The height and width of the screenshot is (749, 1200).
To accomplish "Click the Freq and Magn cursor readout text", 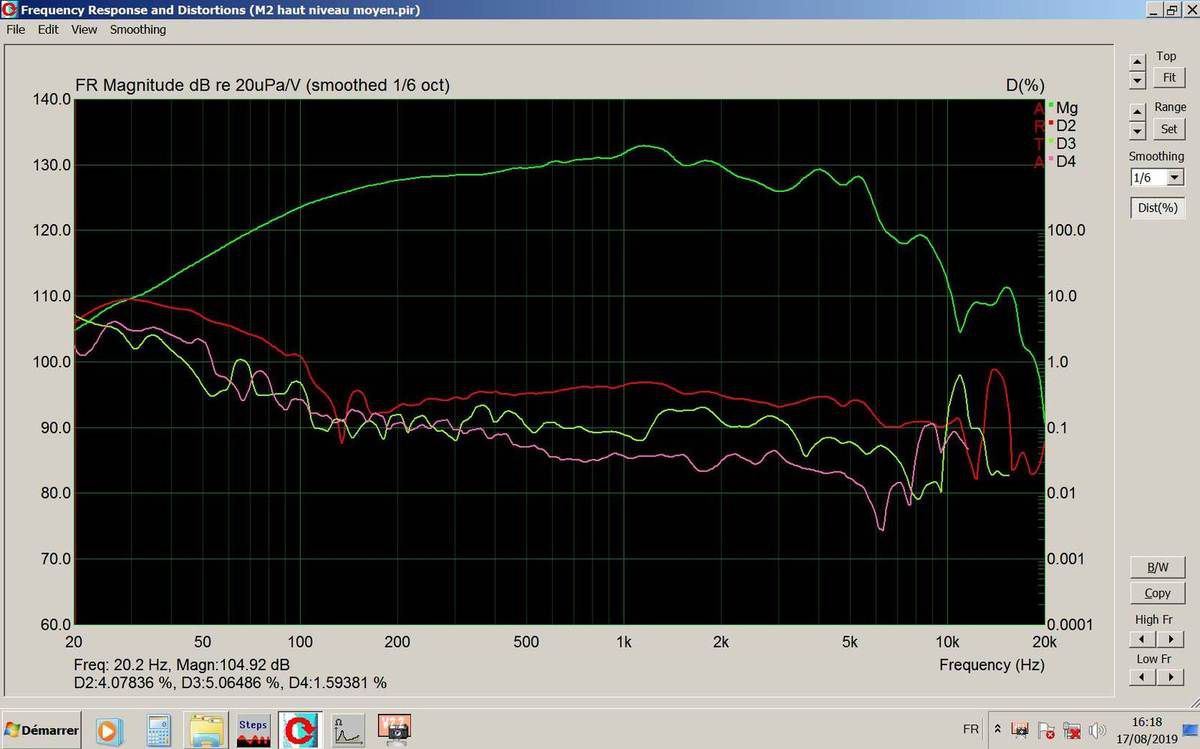I will point(182,665).
